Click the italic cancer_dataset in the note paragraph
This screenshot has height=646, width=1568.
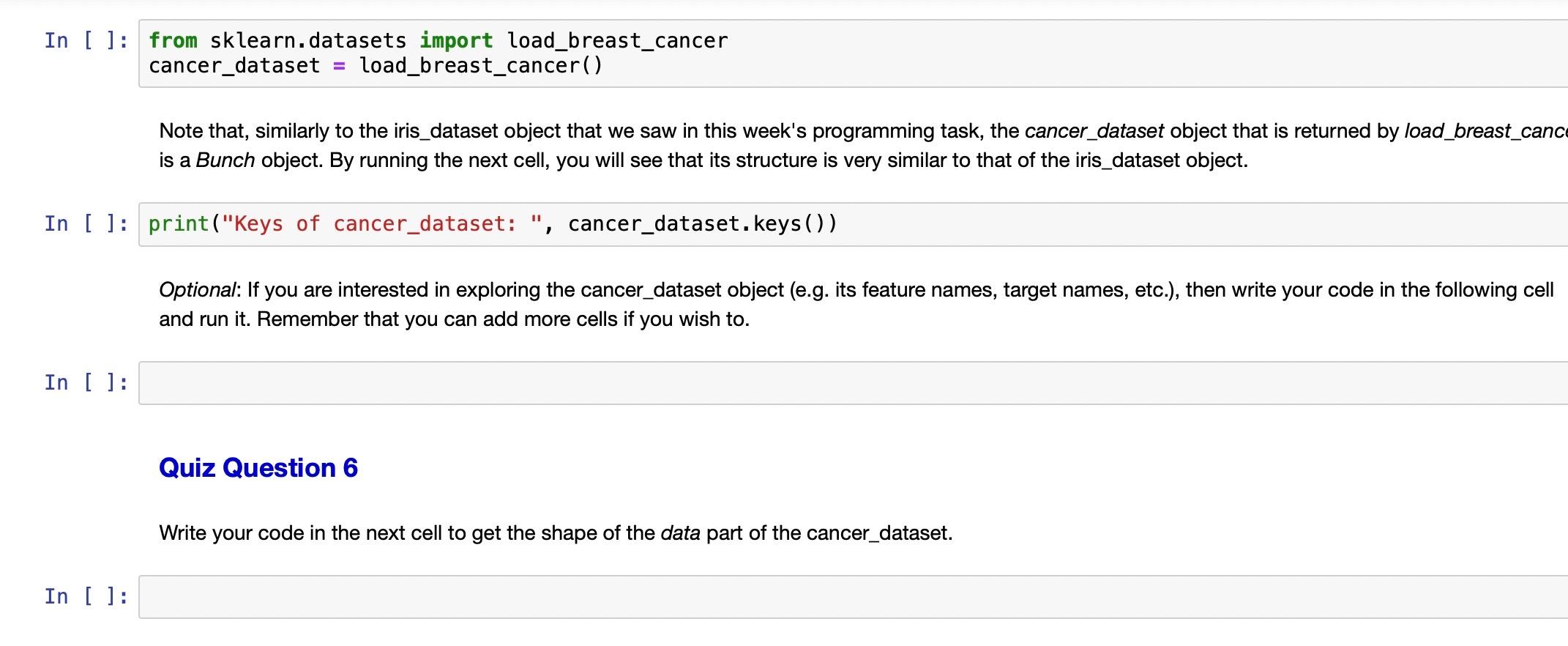tap(1094, 131)
